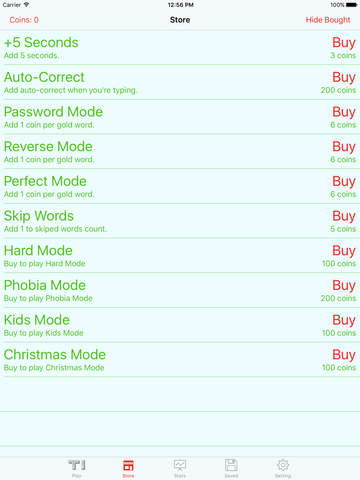The width and height of the screenshot is (360, 480).
Task: Toggle Hide Bought filter
Action: point(328,20)
